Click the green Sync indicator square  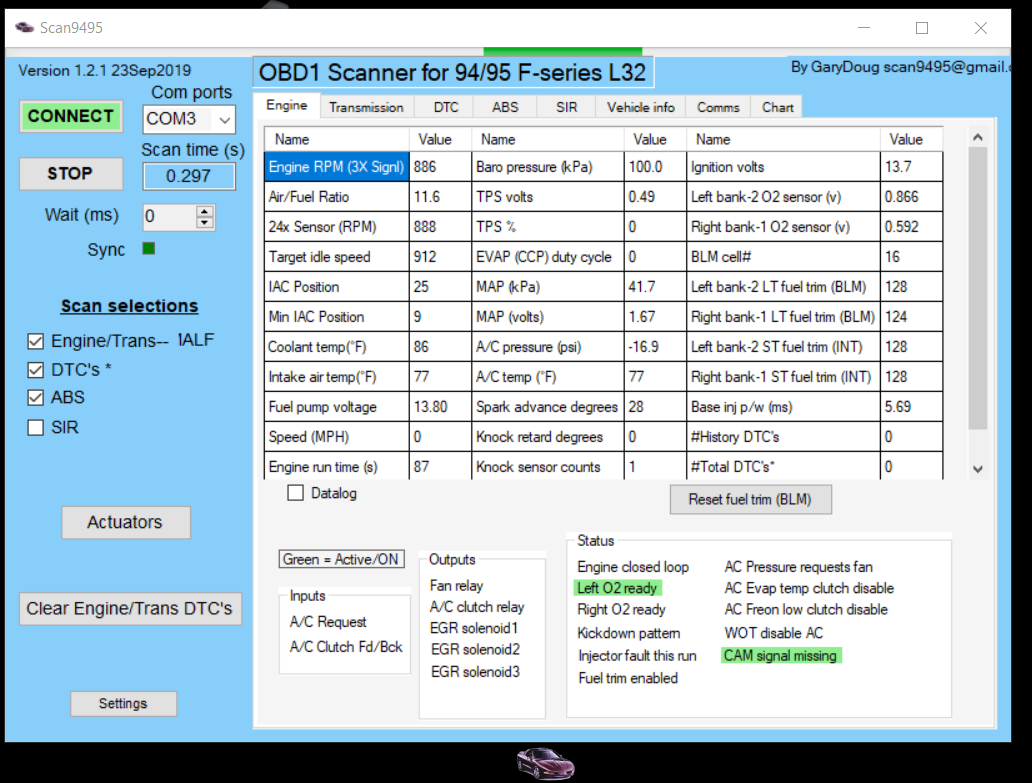point(148,249)
